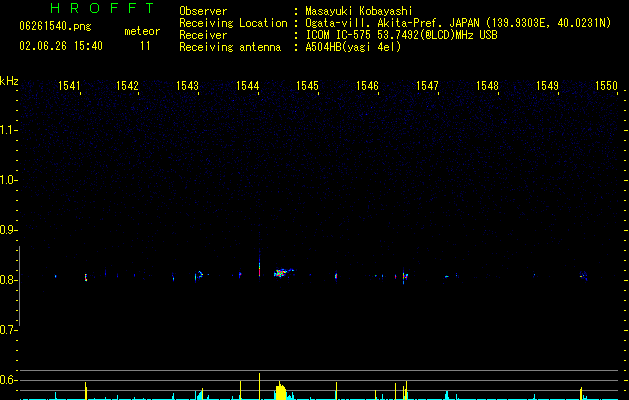This screenshot has width=629, height=400.
Task: Click the 1542 time axis marker
Action: (127, 86)
